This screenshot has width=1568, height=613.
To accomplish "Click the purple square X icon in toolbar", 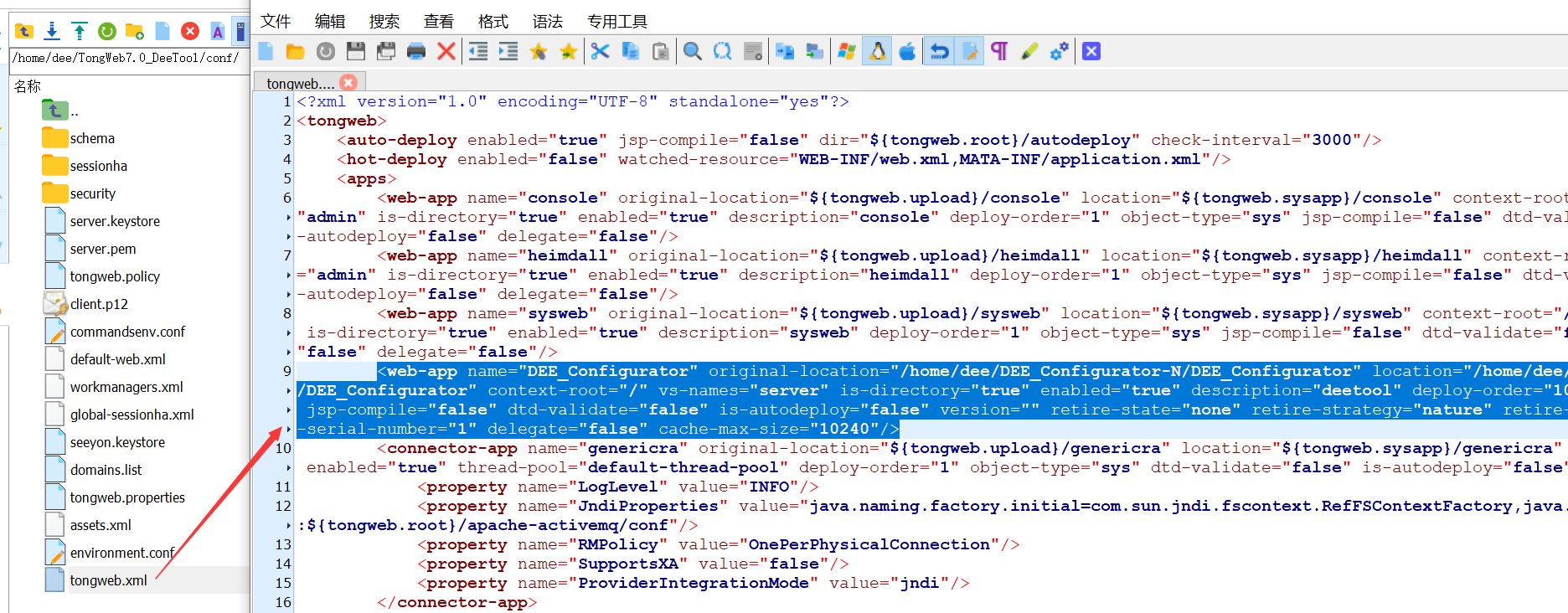I will click(x=1091, y=51).
